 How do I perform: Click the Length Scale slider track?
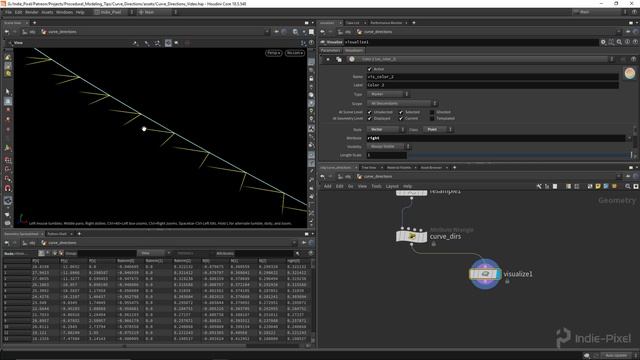[519, 156]
